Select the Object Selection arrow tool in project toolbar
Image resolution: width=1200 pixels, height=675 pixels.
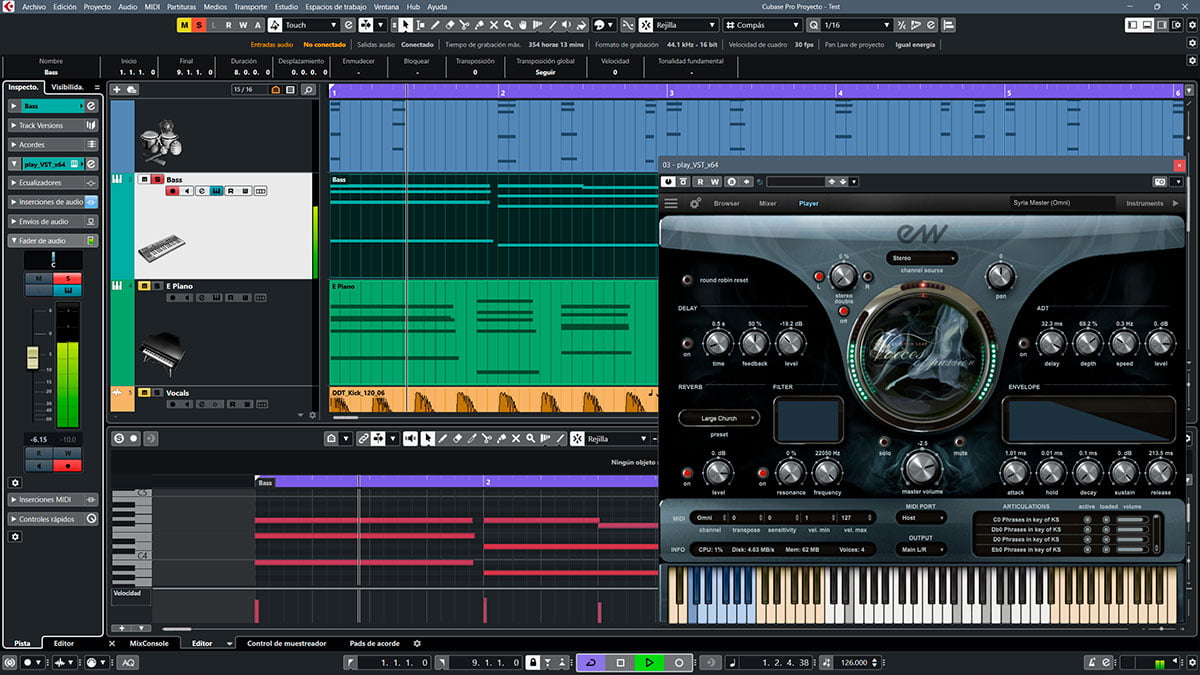point(405,24)
